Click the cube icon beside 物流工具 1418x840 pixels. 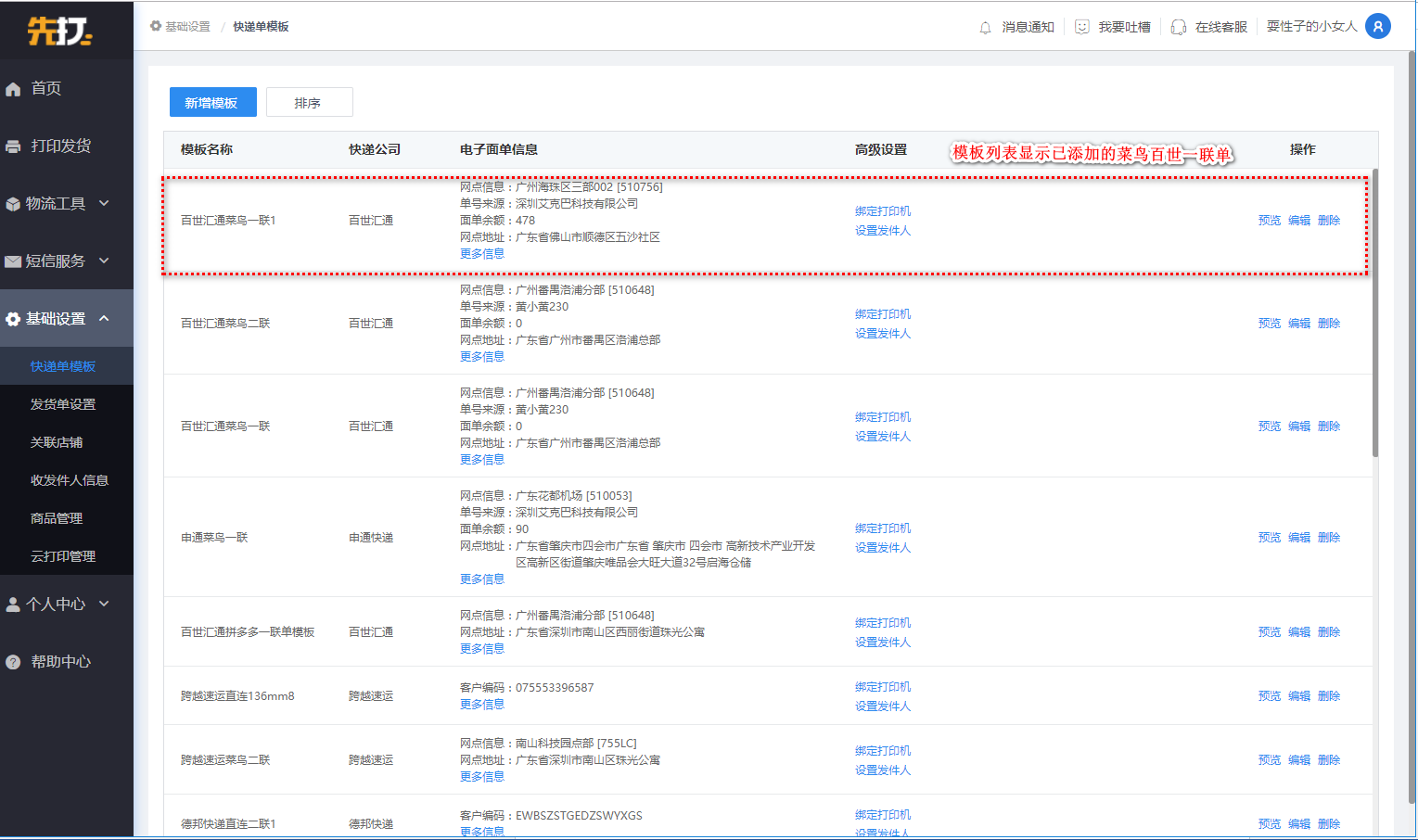(13, 204)
